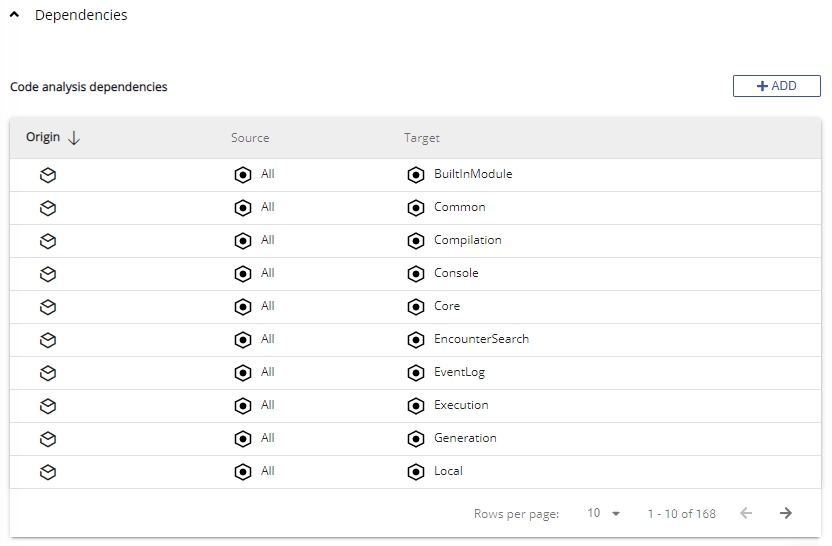
Task: Click the Origin sort arrow icon
Action: tap(74, 138)
